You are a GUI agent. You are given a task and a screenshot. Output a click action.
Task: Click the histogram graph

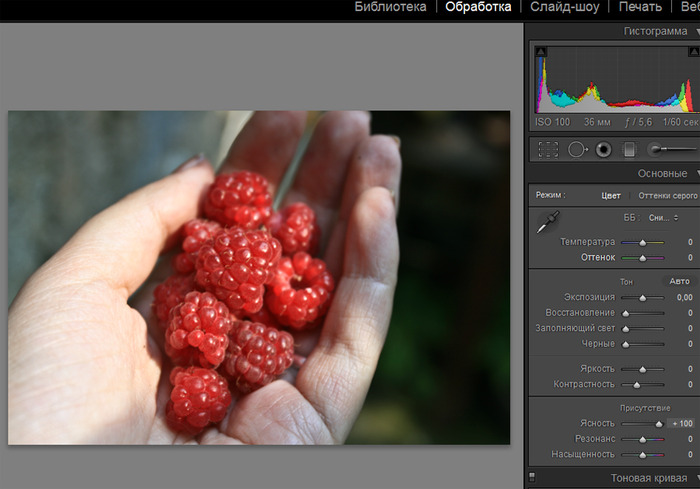pyautogui.click(x=617, y=79)
